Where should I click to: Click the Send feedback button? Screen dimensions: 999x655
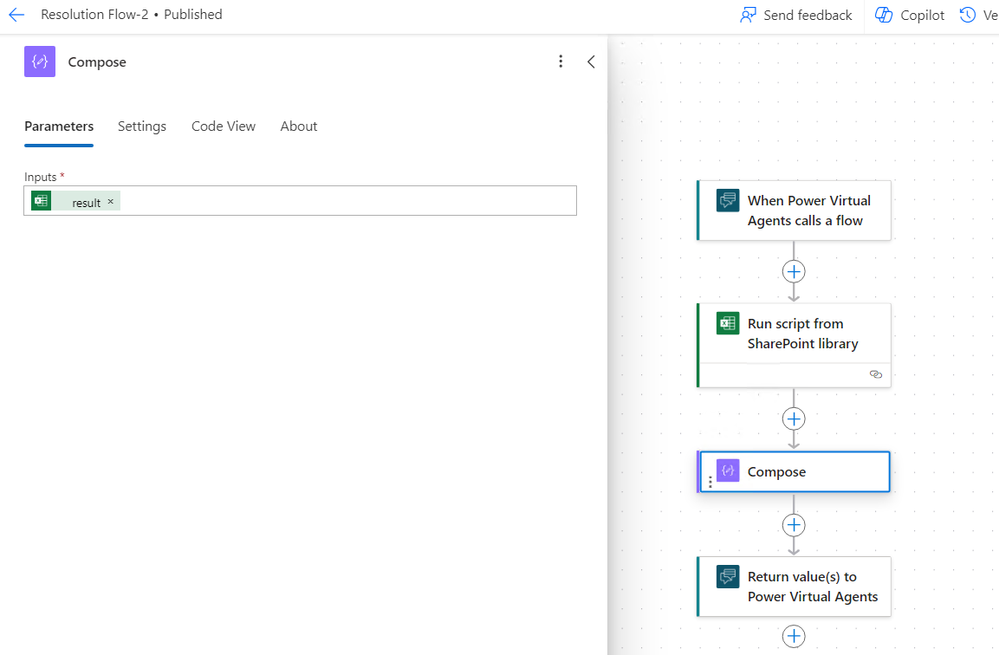796,15
